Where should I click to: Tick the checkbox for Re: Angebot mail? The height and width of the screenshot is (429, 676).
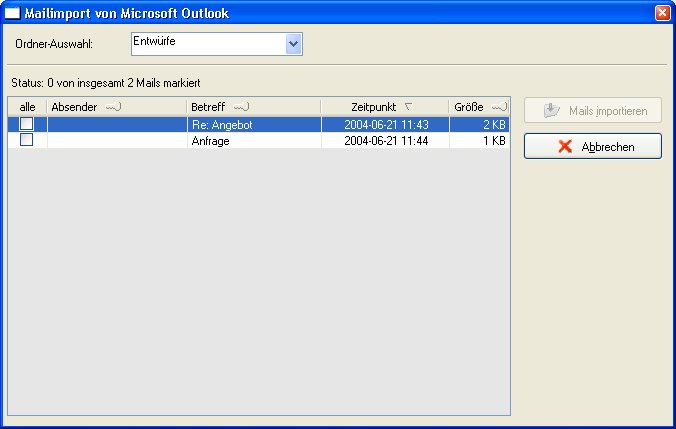coord(26,124)
